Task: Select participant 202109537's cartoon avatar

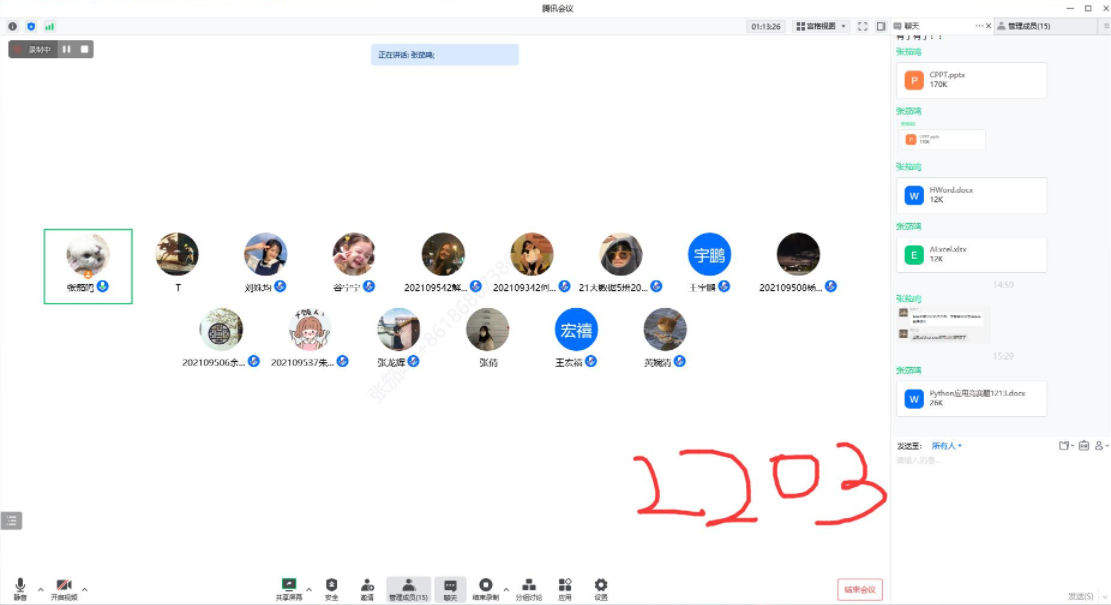Action: point(310,329)
